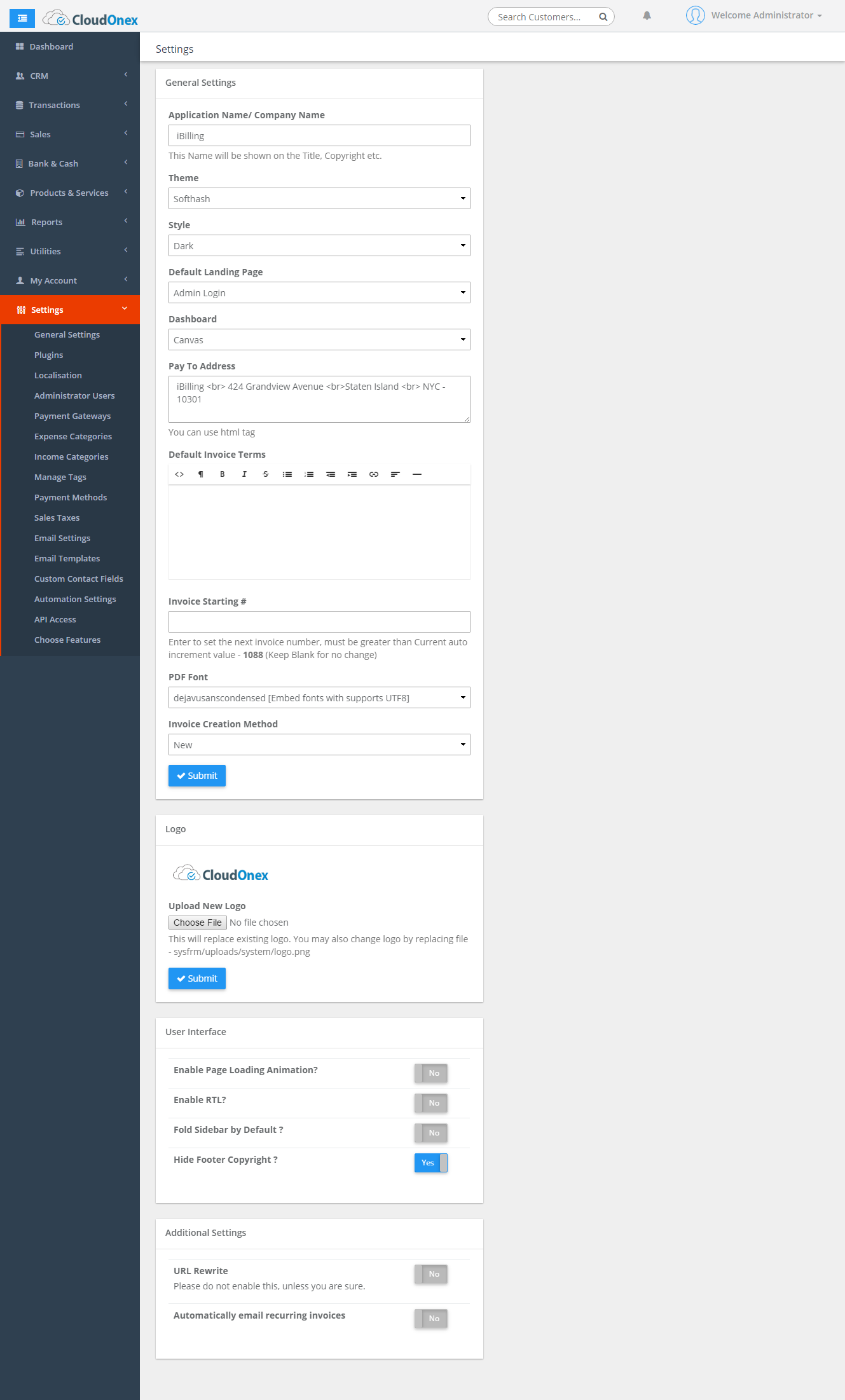The image size is (845, 1400).
Task: Expand the CRM menu chevron
Action: 126,75
